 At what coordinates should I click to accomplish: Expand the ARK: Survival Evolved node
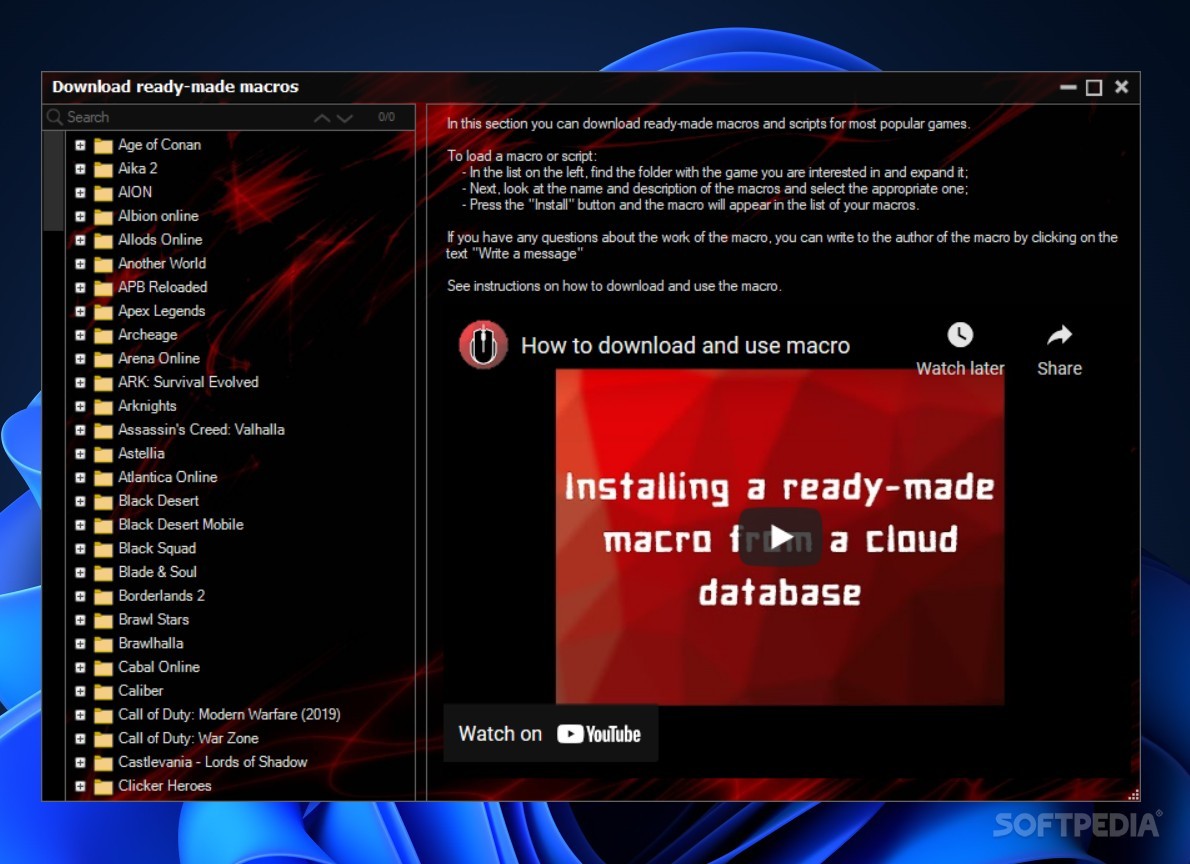point(80,383)
